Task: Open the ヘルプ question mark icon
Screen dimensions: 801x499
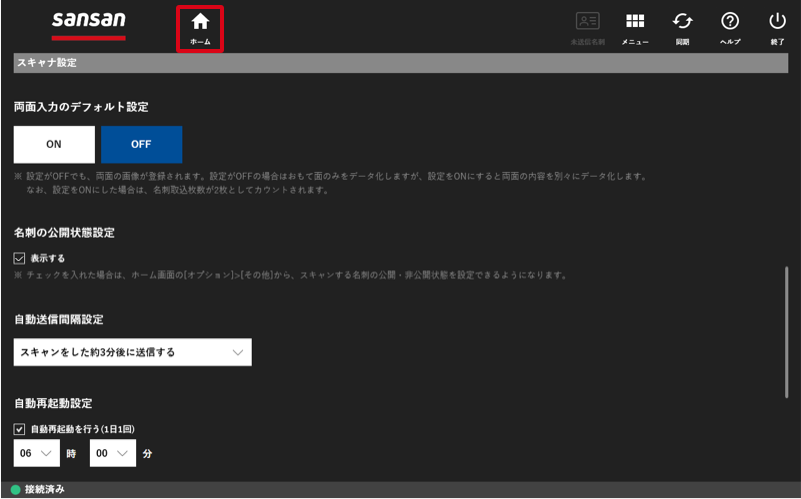Action: (730, 21)
